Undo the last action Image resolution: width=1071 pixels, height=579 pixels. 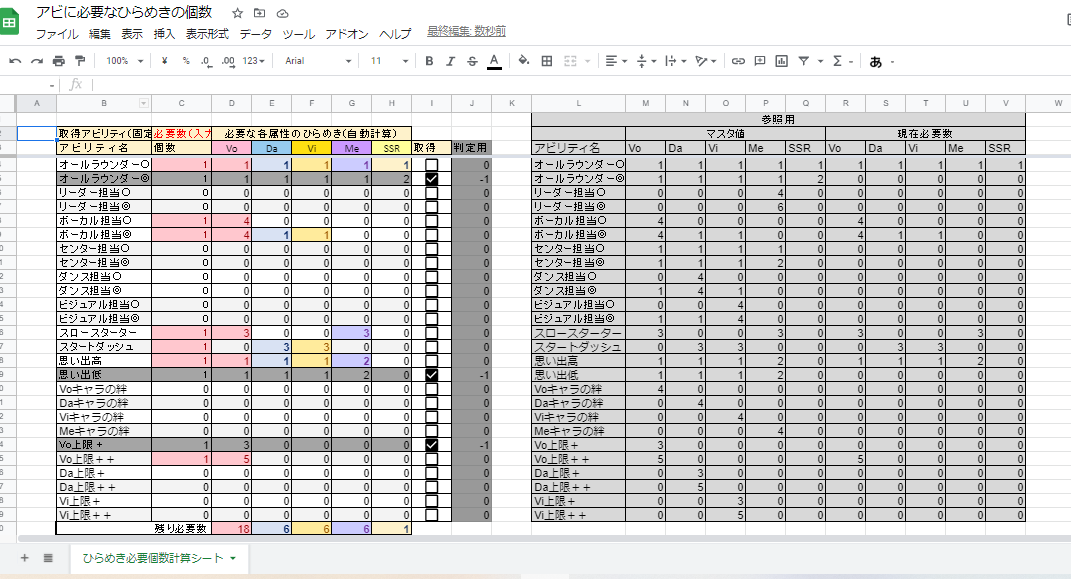[15, 61]
